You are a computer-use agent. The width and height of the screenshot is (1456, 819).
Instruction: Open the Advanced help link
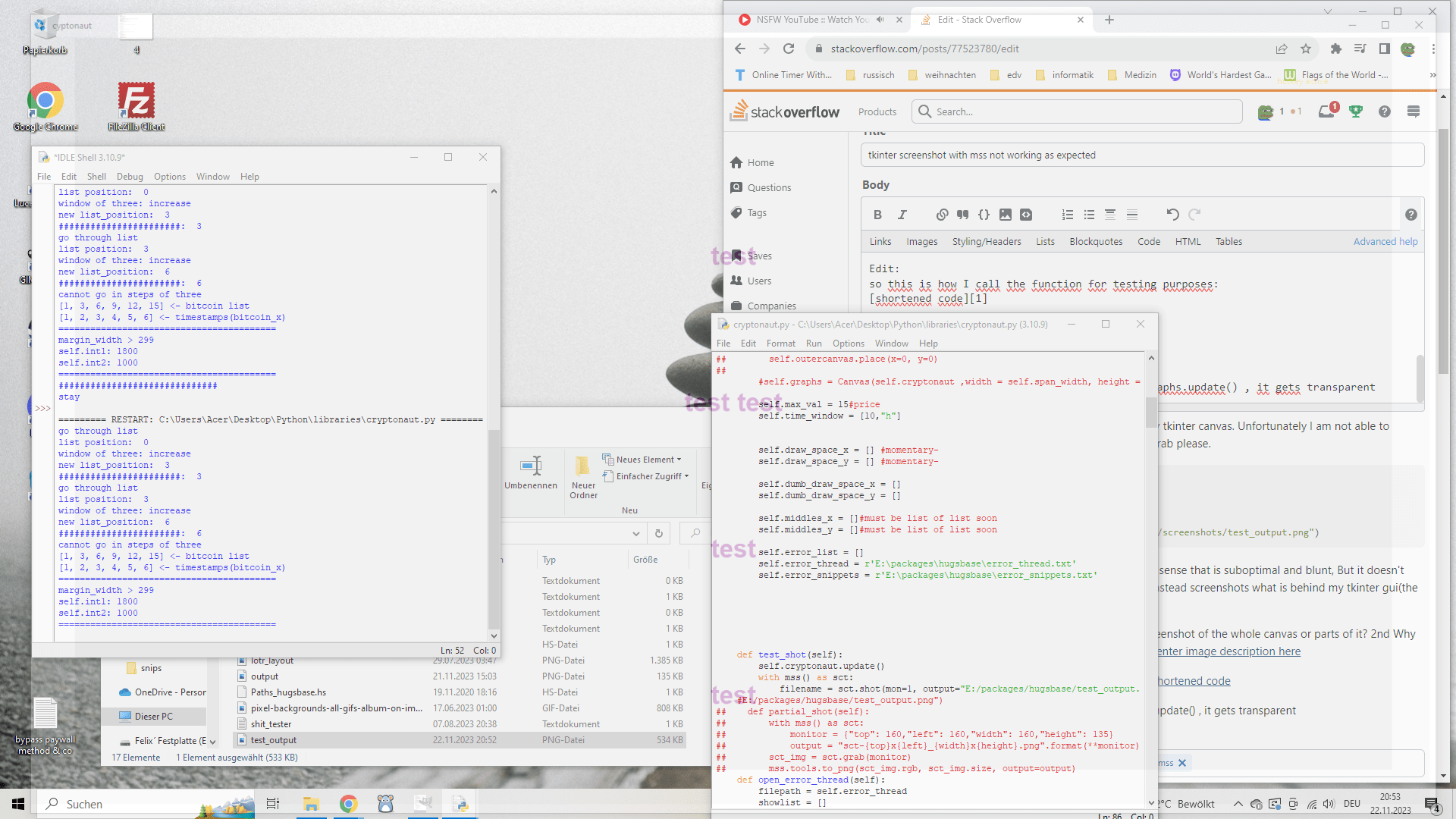click(x=1385, y=242)
